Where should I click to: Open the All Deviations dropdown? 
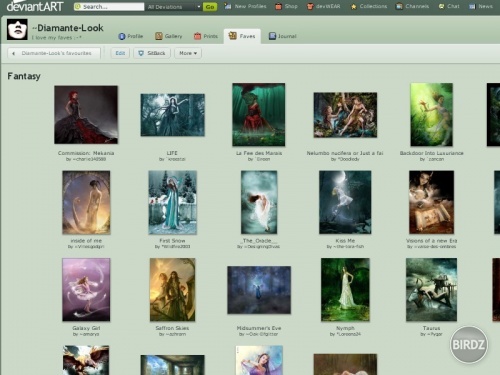[174, 7]
